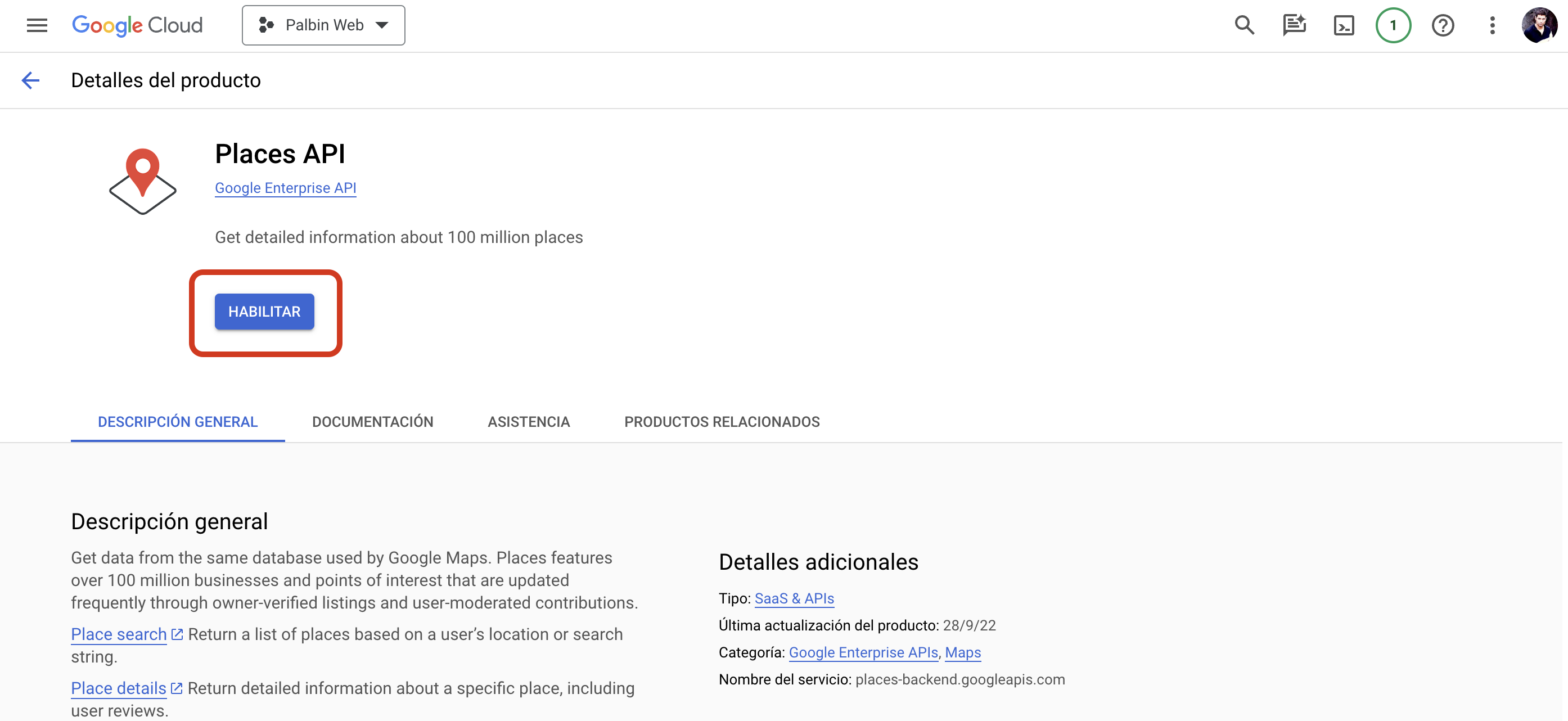Click the external link icon after Place details
The image size is (1568, 721).
(177, 689)
